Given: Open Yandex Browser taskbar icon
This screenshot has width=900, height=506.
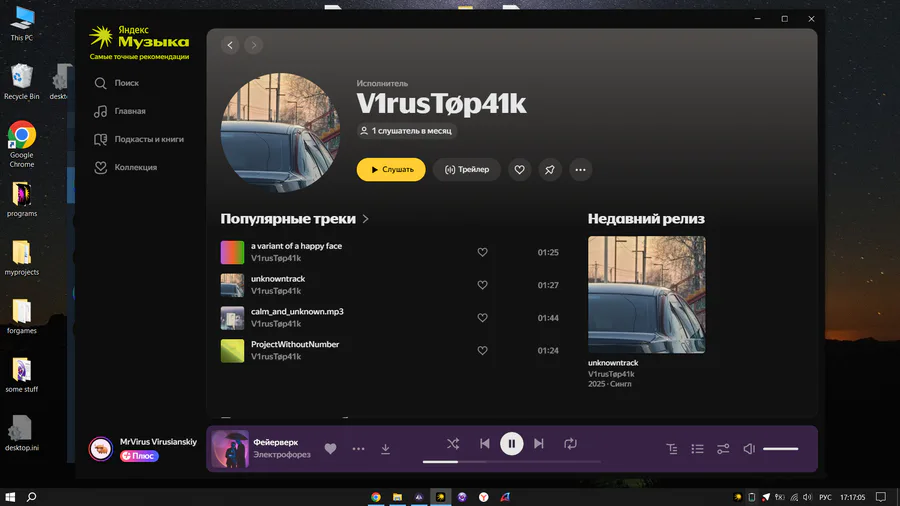Looking at the screenshot, I should 484,497.
